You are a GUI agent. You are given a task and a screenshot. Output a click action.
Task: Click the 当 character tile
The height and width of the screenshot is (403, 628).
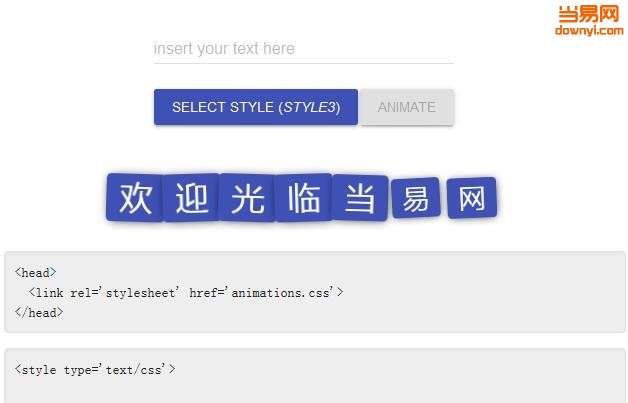click(x=360, y=198)
